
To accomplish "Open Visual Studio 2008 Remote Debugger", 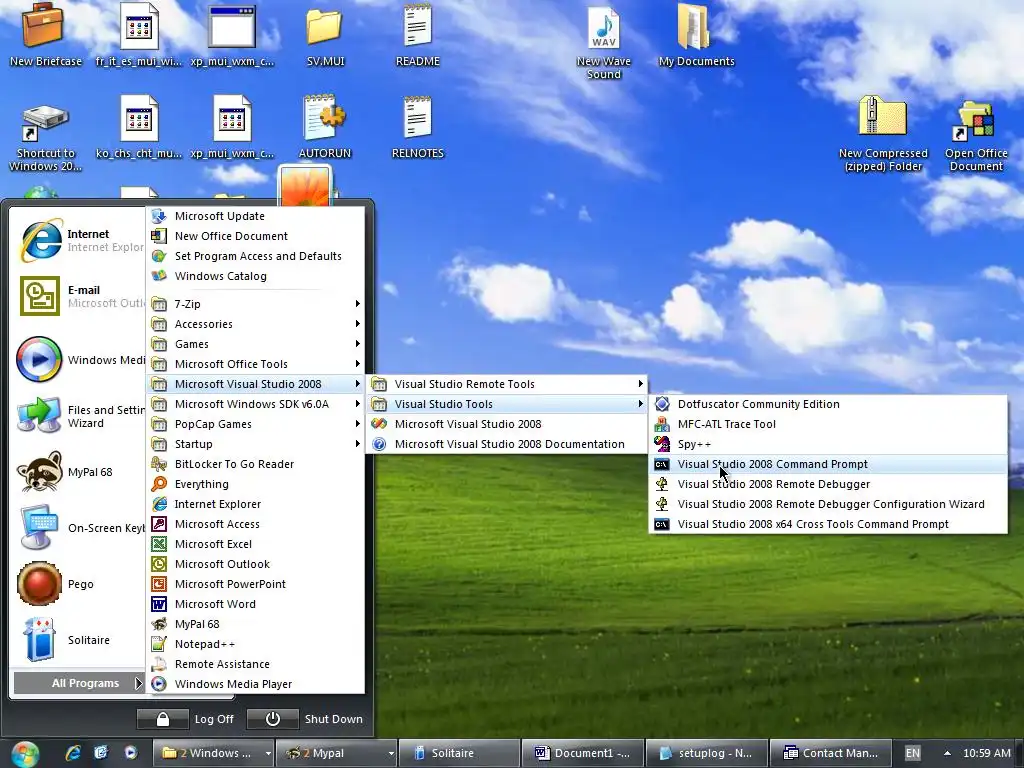I will (828, 484).
